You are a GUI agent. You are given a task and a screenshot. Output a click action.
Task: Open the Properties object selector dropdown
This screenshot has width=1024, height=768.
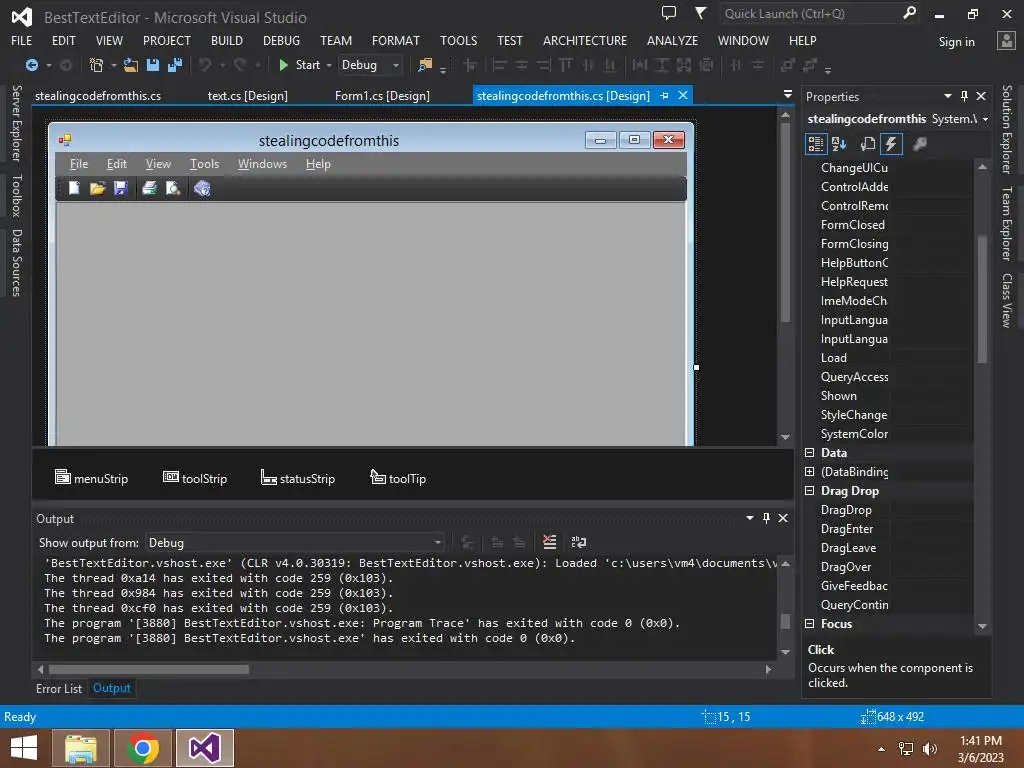click(985, 119)
